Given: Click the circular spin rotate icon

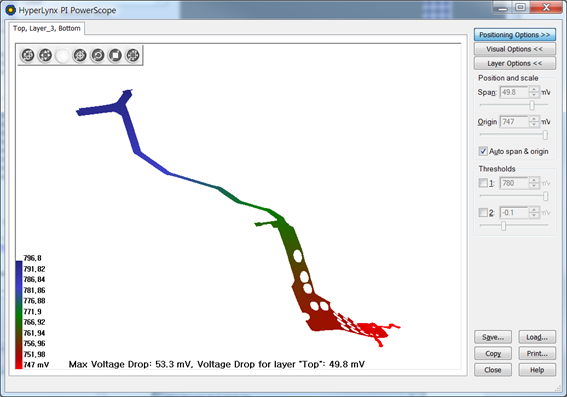Looking at the screenshot, I should (98, 55).
